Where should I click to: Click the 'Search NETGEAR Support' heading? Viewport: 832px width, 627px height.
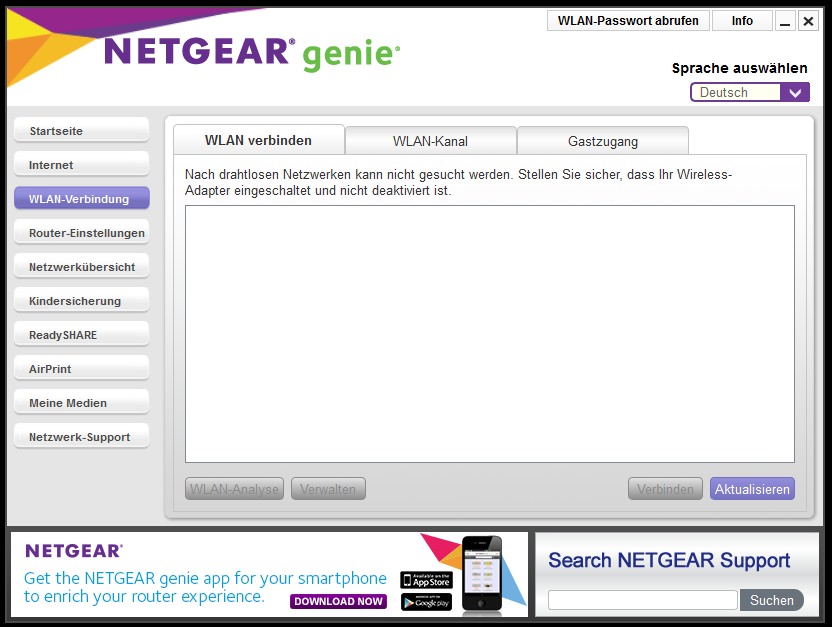click(669, 560)
